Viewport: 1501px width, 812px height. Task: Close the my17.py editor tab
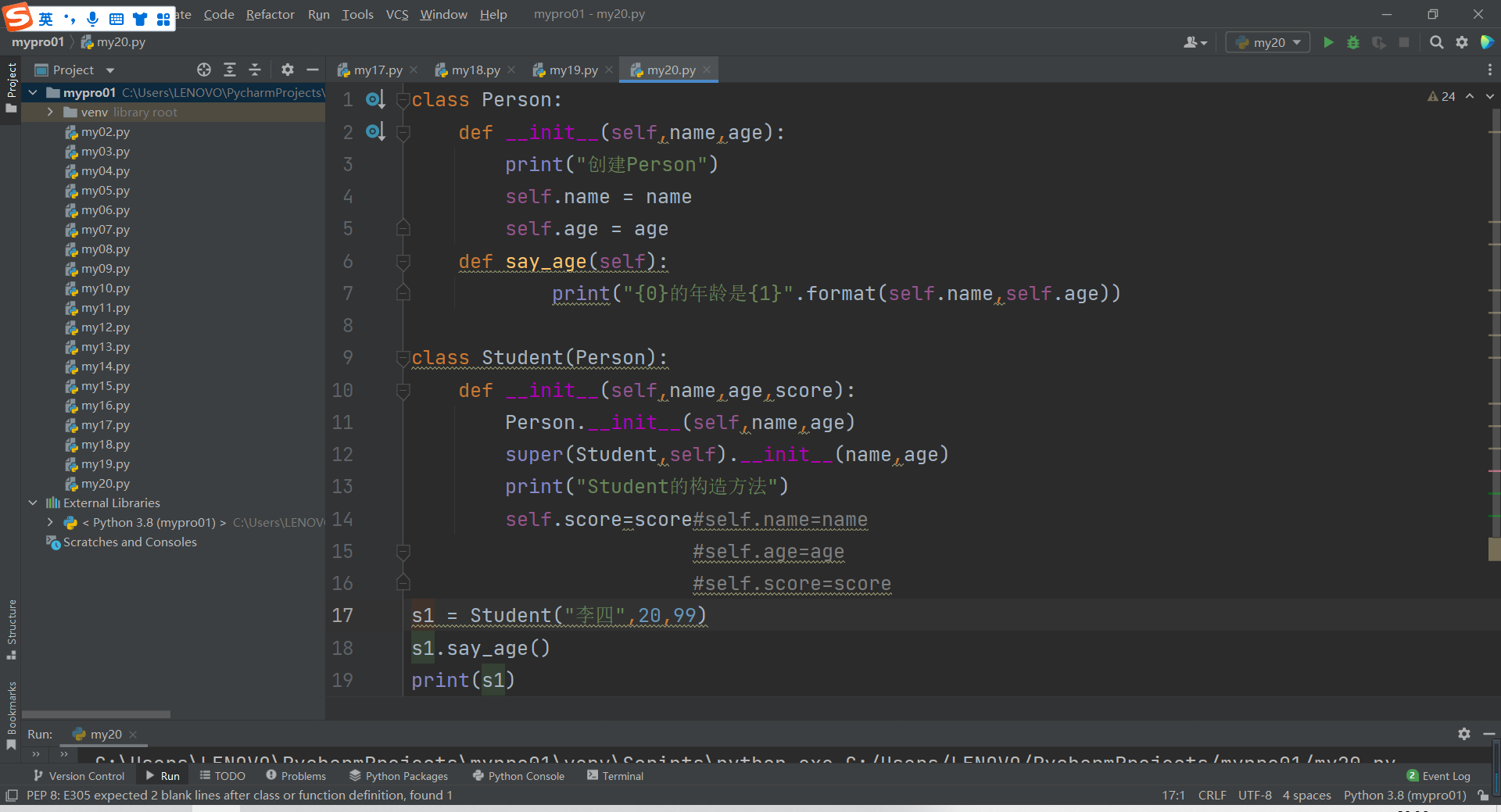(x=414, y=70)
